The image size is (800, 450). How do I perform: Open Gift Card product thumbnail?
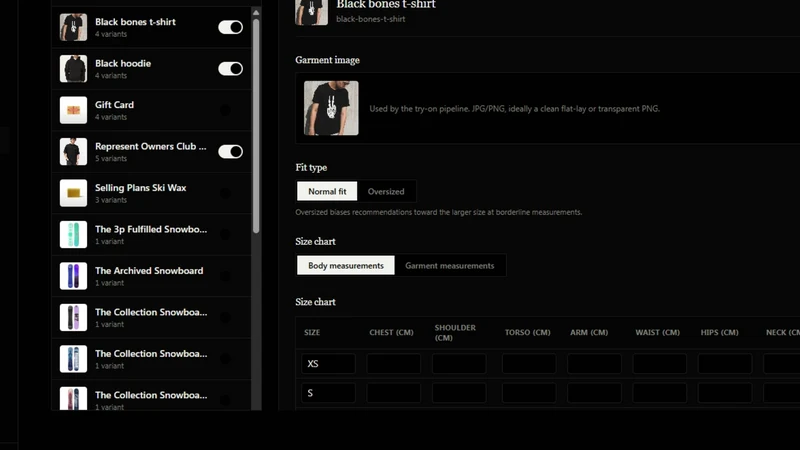tap(73, 110)
